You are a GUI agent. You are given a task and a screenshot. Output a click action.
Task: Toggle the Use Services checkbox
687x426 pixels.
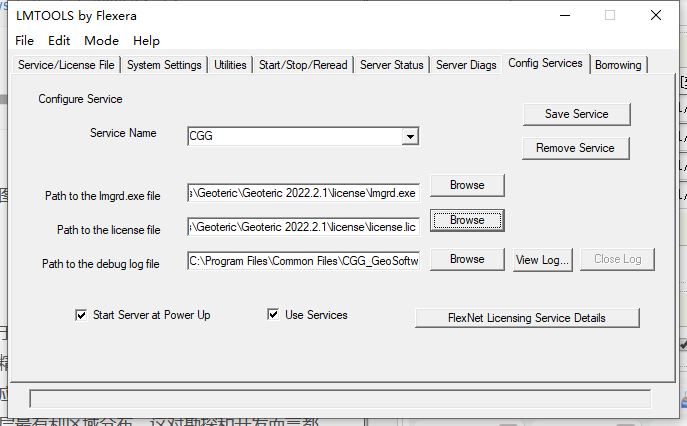tap(273, 314)
